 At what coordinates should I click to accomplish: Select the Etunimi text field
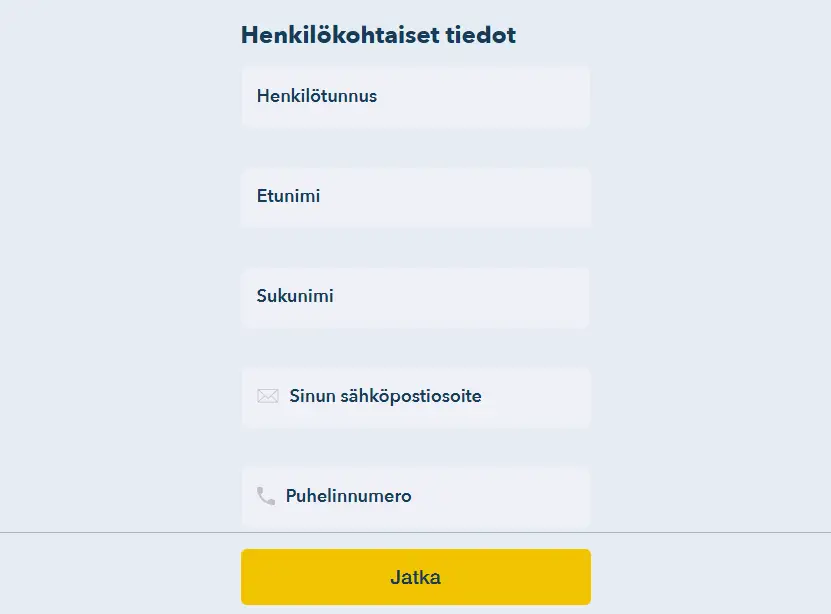415,197
